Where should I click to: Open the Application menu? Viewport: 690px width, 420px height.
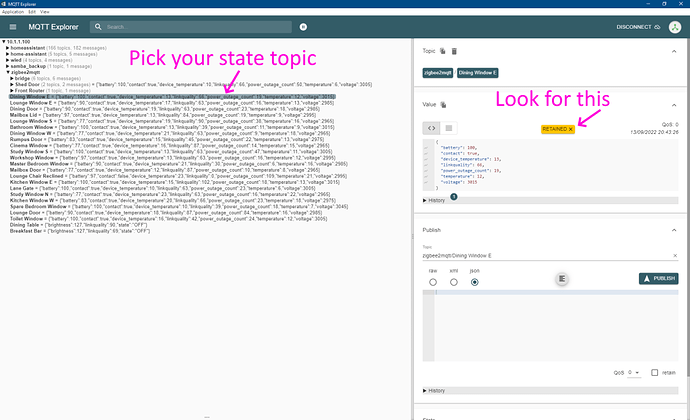(13, 12)
